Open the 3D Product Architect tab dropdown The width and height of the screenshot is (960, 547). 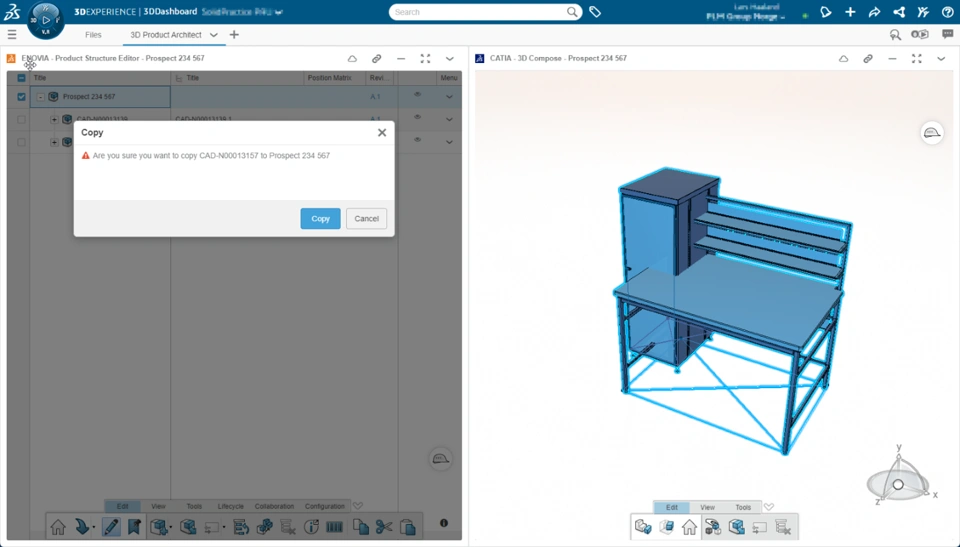pyautogui.click(x=214, y=35)
